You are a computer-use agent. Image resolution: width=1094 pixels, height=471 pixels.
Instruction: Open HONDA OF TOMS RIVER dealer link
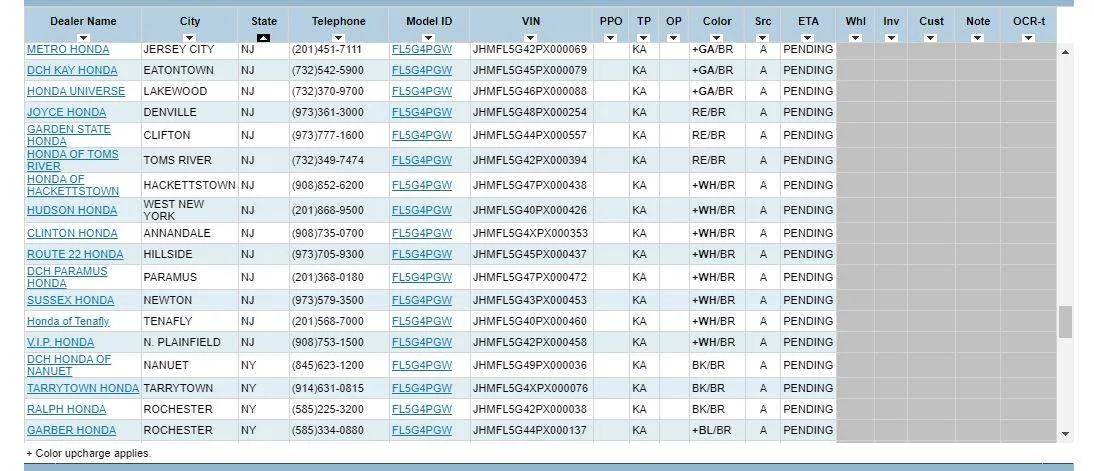point(73,160)
